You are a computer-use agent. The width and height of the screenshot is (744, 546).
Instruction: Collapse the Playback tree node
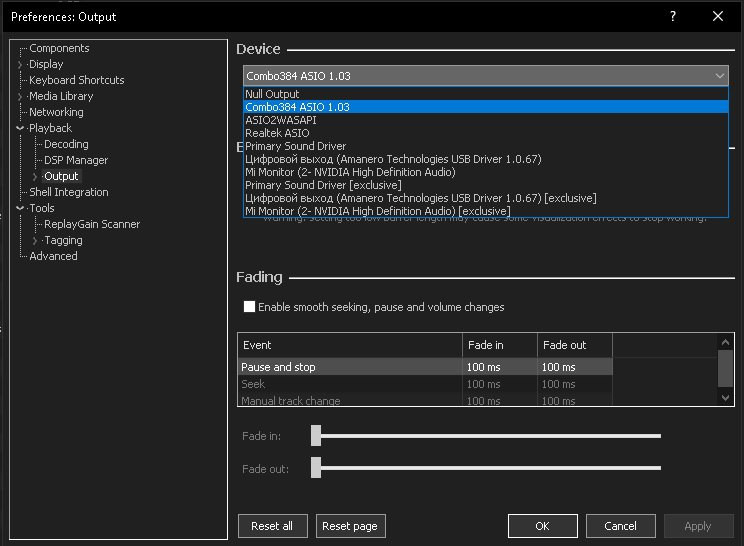[x=20, y=128]
